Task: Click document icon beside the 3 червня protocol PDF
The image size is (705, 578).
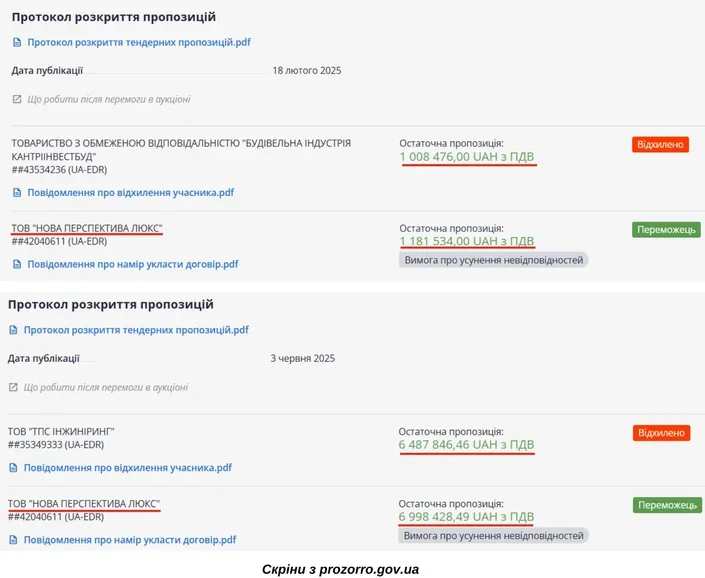Action: pyautogui.click(x=13, y=330)
